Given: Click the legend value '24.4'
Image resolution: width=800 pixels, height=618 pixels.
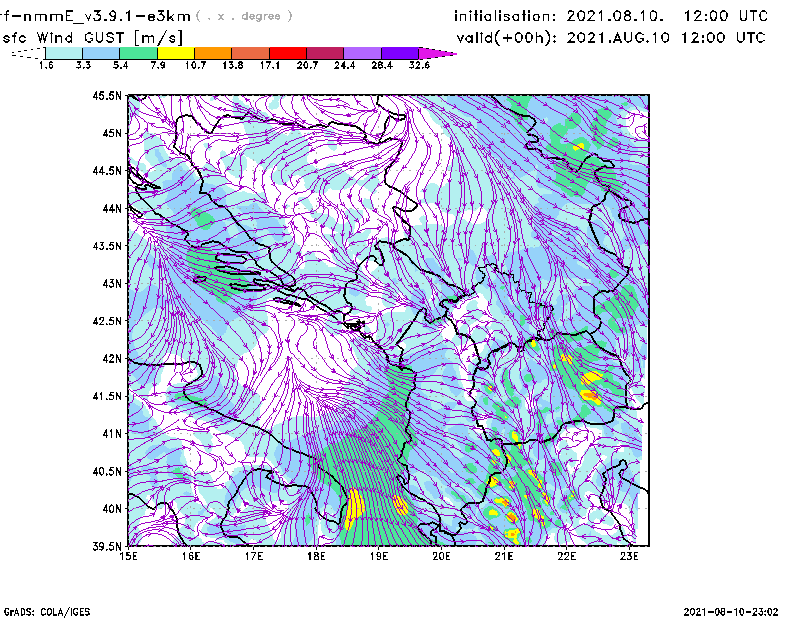Looking at the screenshot, I should [344, 65].
